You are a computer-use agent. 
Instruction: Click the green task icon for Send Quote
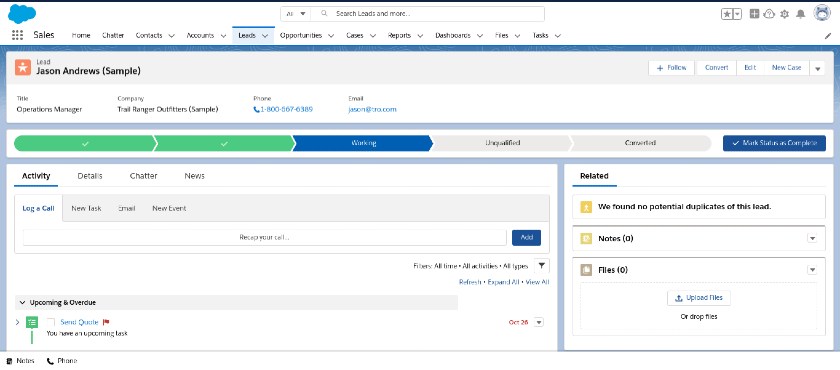[x=32, y=322]
